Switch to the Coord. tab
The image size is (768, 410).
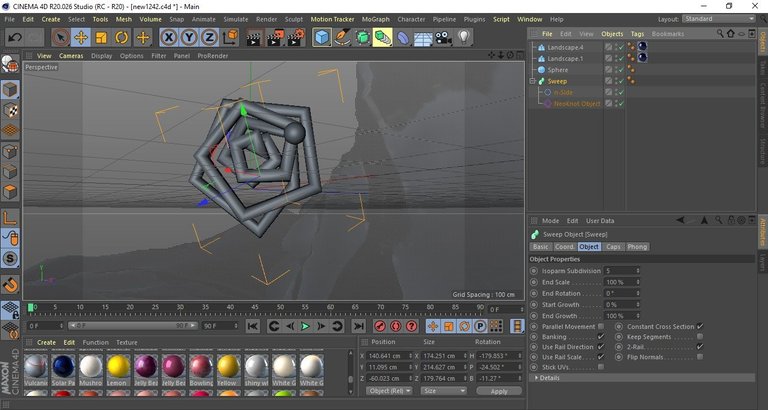pyautogui.click(x=564, y=247)
